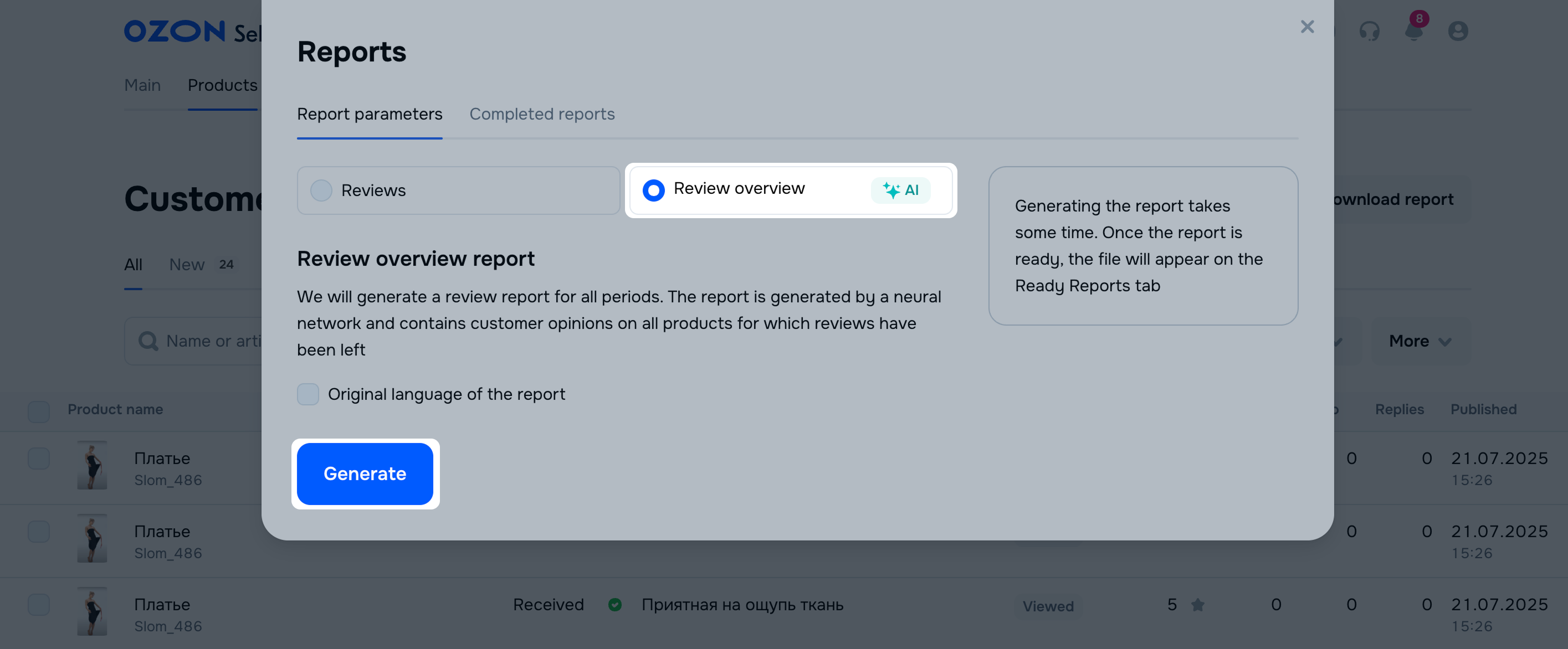Enable Original language of the report checkbox

pyautogui.click(x=308, y=394)
